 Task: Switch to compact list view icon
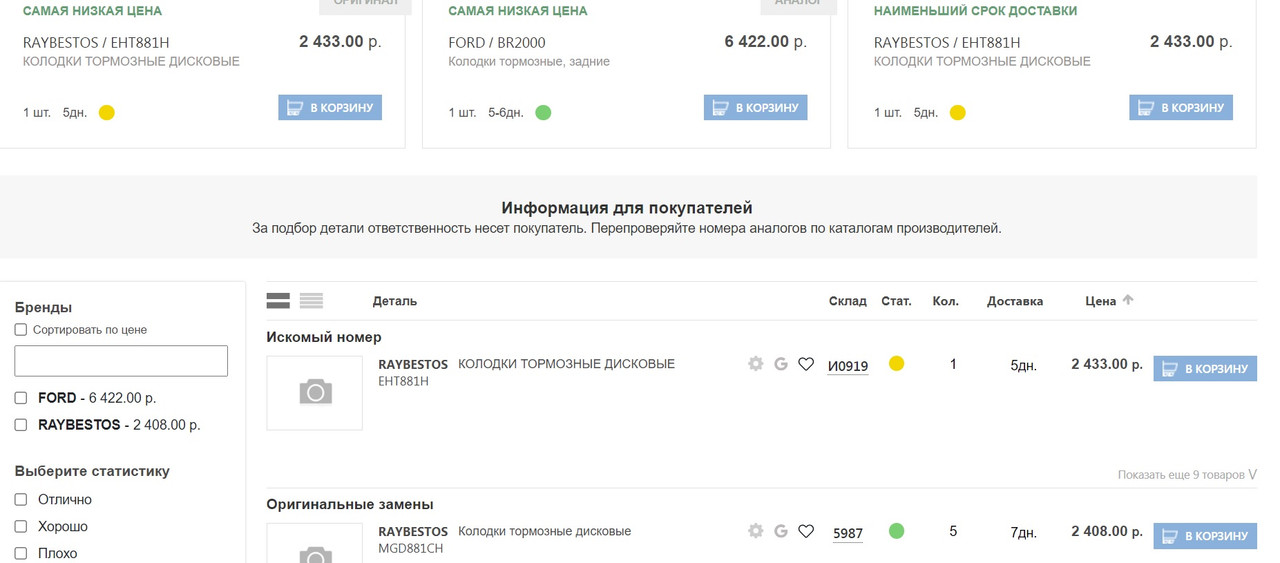click(x=311, y=300)
